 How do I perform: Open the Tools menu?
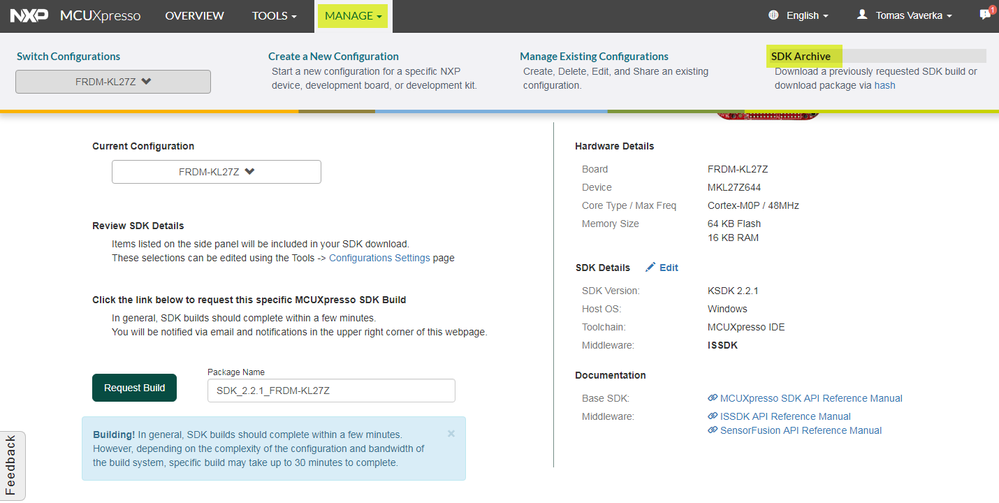274,16
